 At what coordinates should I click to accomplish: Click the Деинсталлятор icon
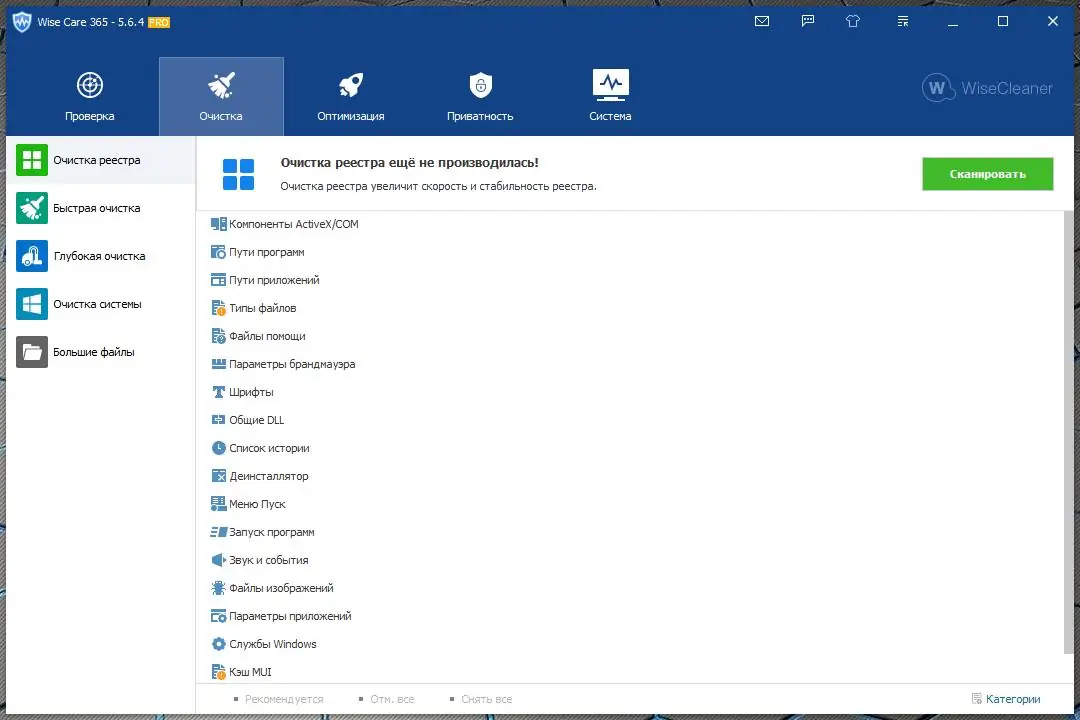pos(218,476)
